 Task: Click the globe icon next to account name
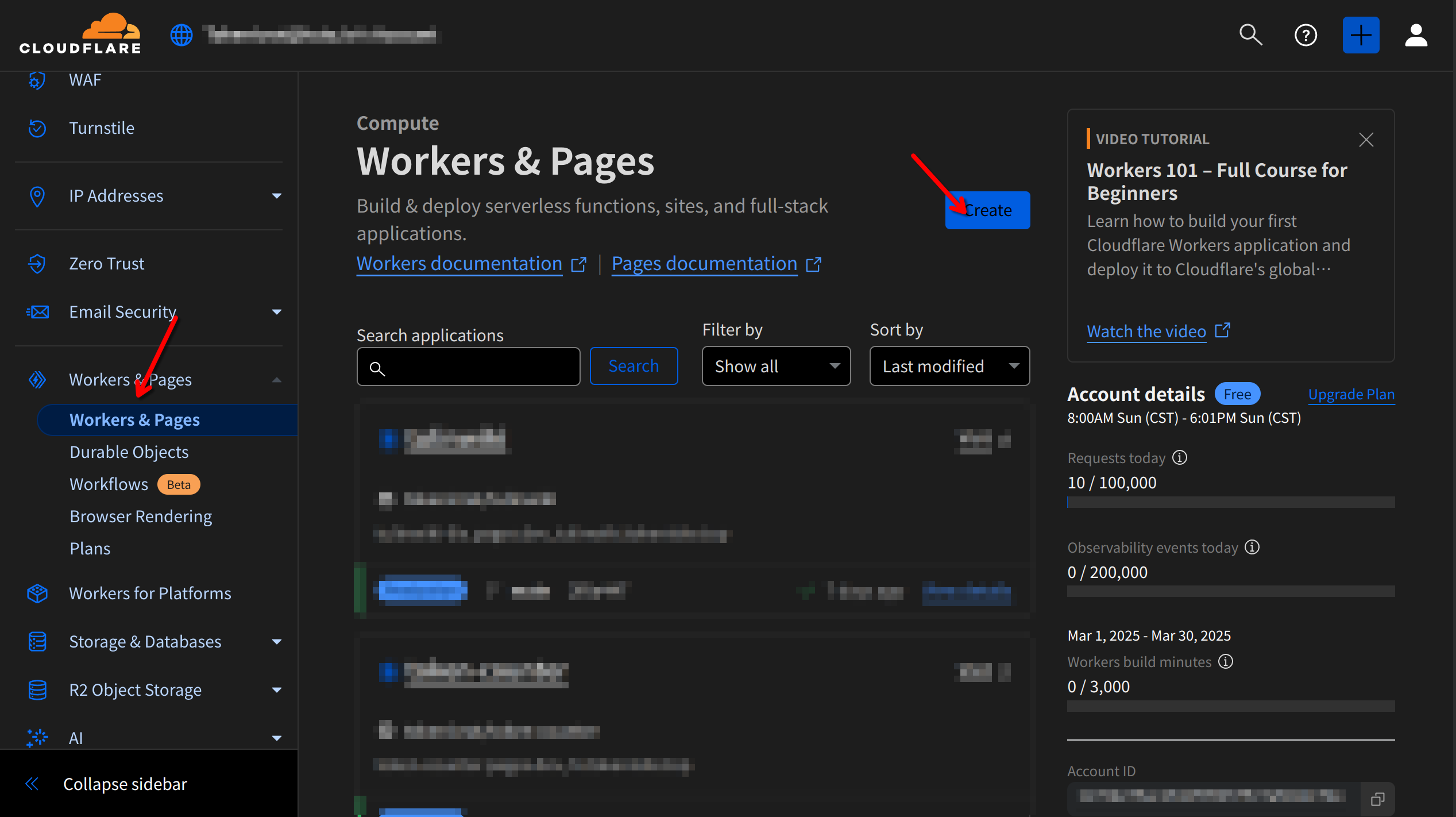[x=181, y=35]
